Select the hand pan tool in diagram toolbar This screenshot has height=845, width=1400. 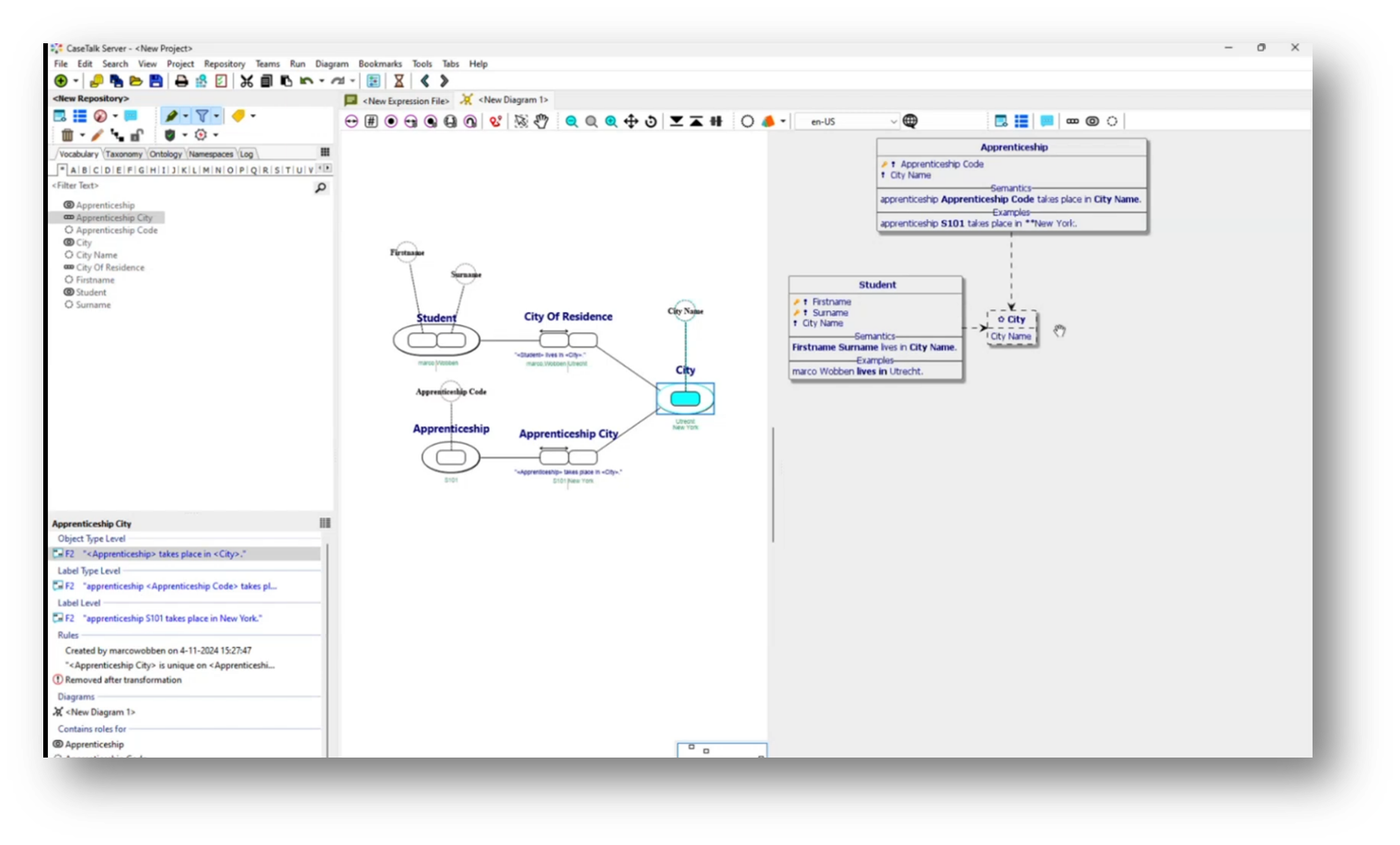[x=541, y=122]
